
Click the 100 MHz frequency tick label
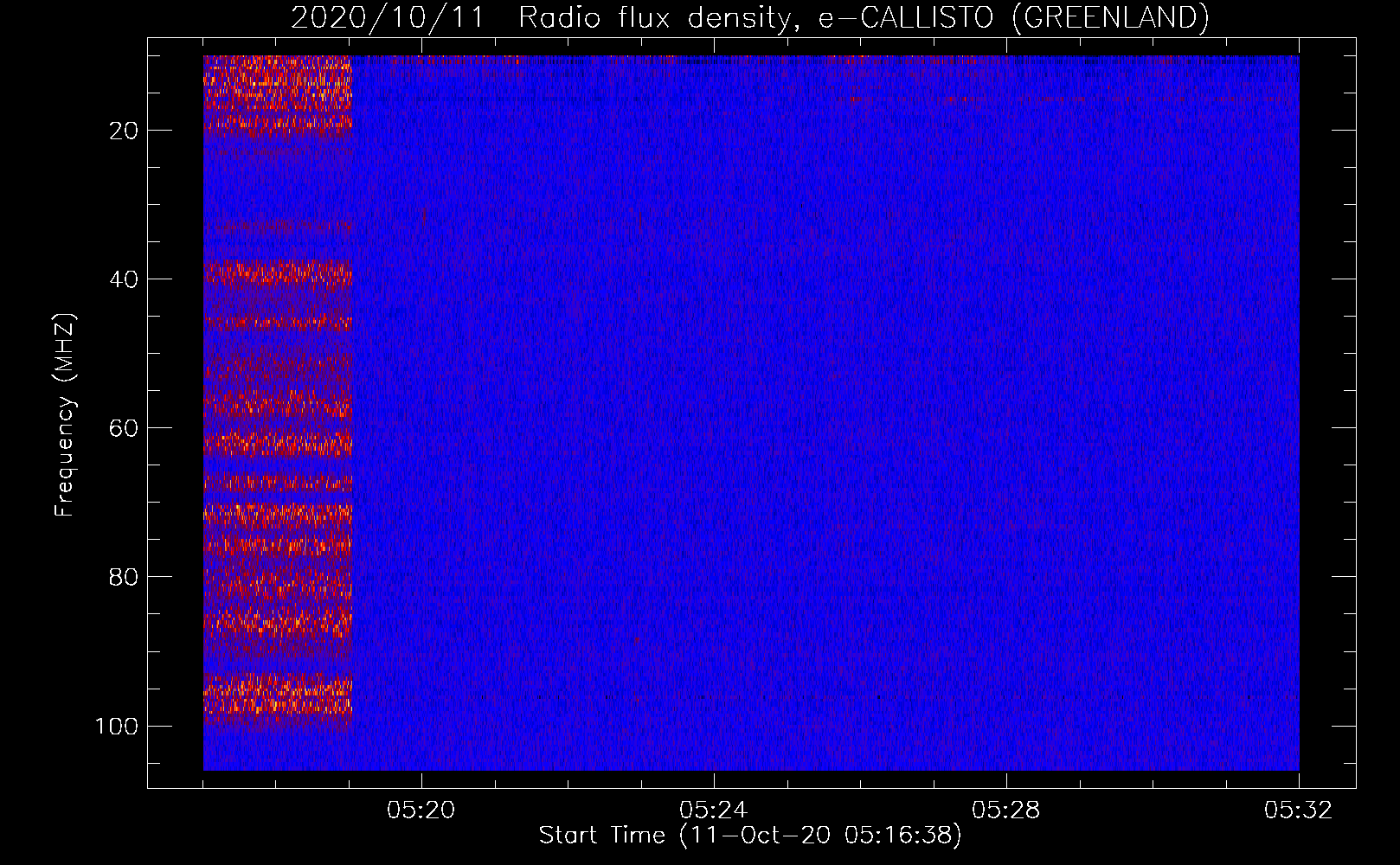[x=116, y=726]
